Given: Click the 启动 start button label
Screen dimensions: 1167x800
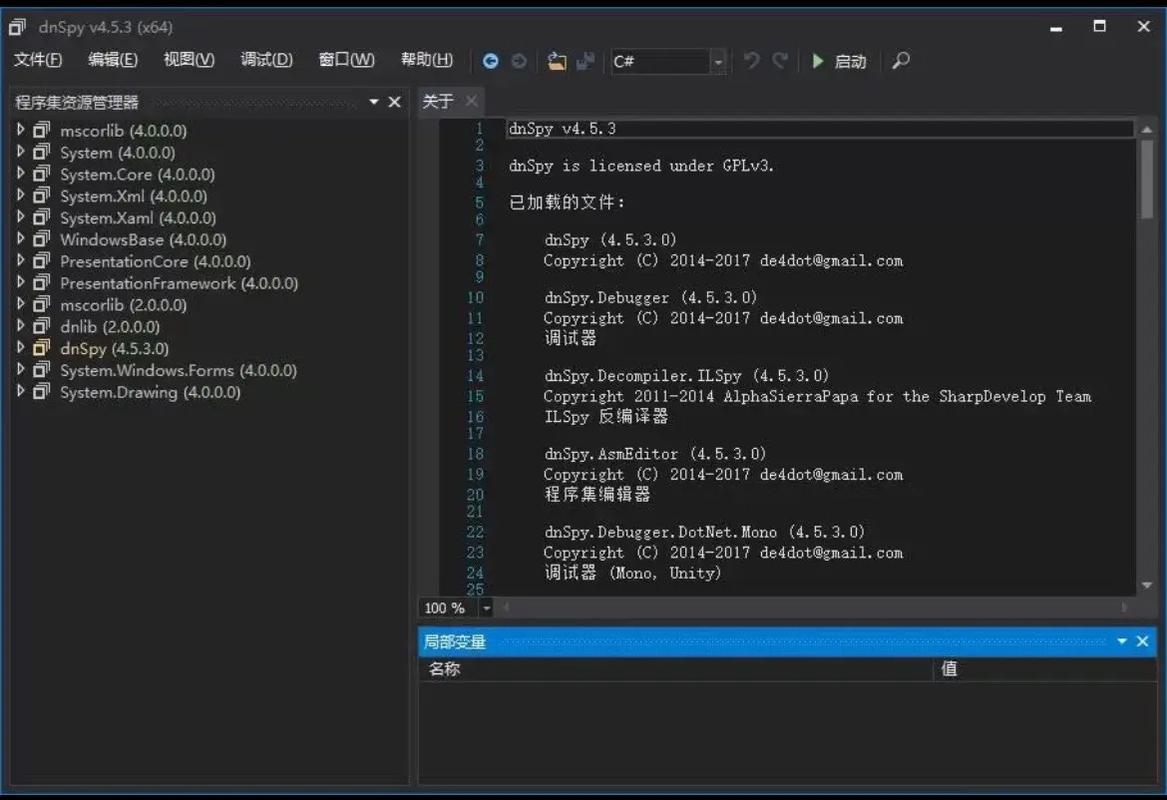Looking at the screenshot, I should click(x=850, y=61).
